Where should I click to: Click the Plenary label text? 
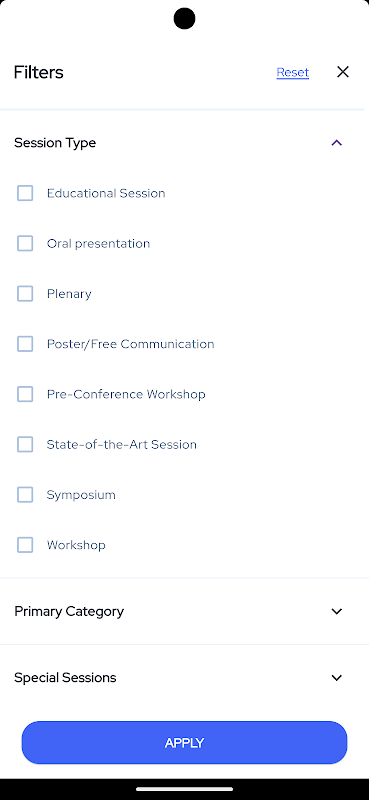(x=69, y=294)
